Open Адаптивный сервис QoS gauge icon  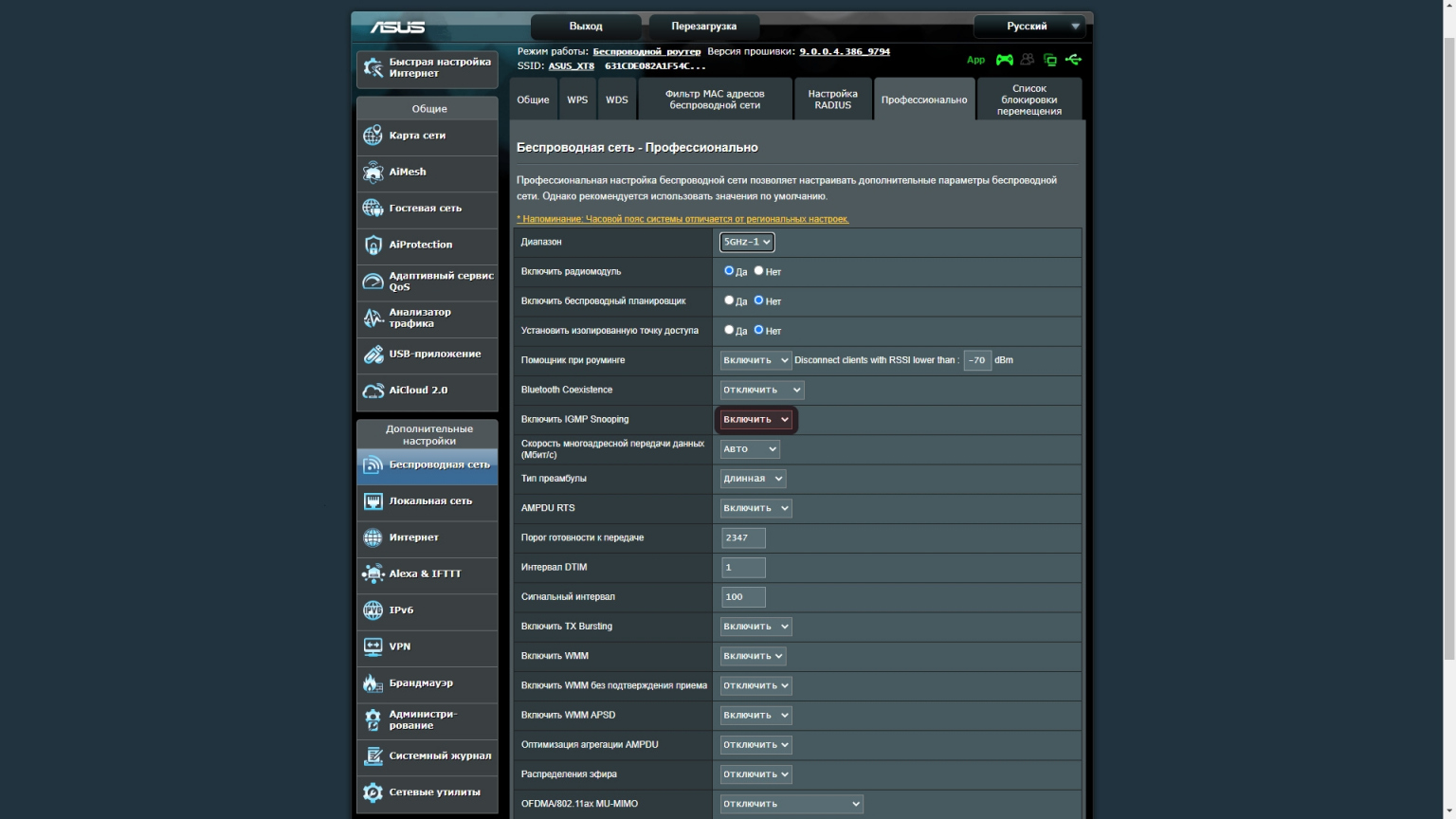pyautogui.click(x=373, y=282)
